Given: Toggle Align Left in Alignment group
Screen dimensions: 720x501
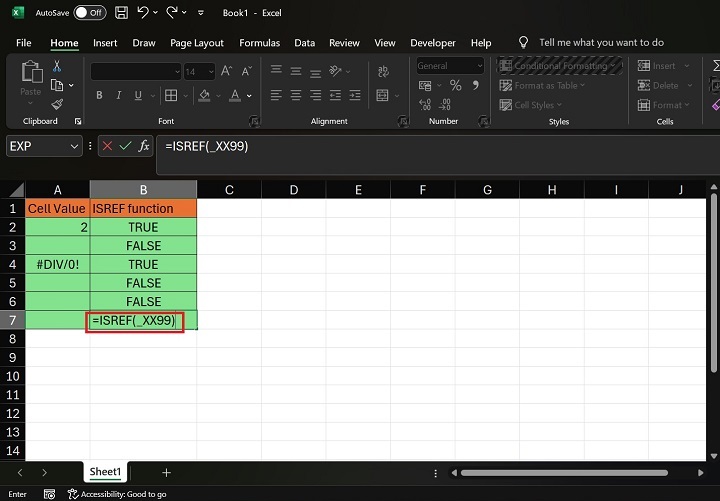Looking at the screenshot, I should tap(276, 95).
